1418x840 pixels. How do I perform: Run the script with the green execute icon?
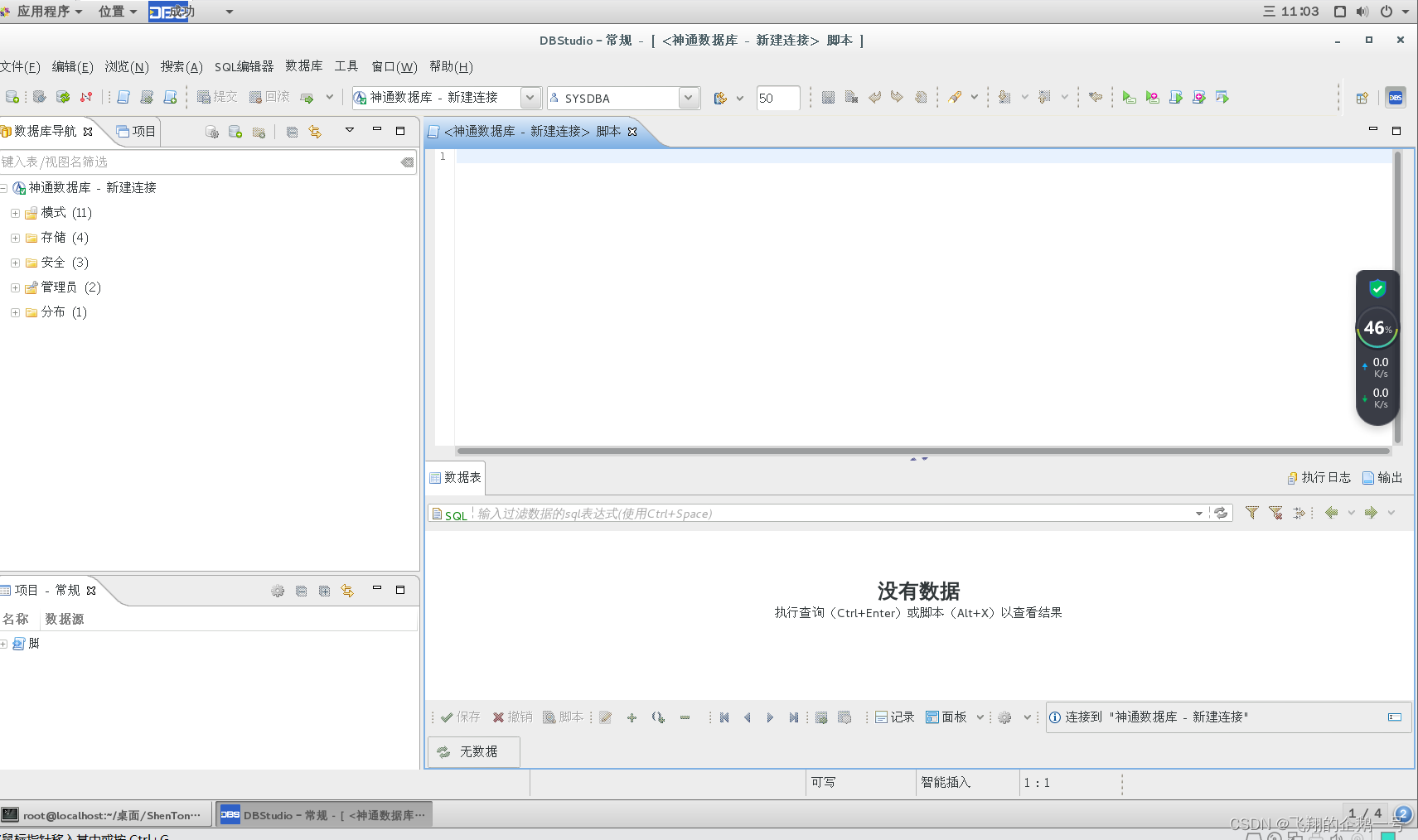tap(1129, 97)
